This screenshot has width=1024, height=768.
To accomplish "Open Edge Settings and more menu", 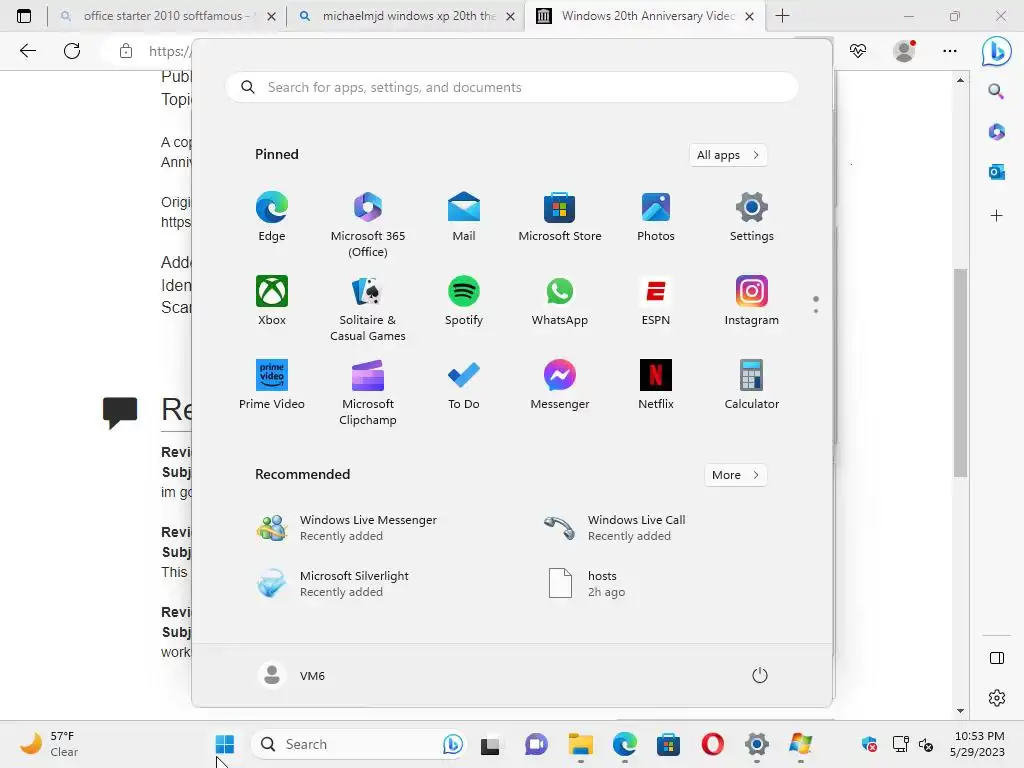I will [x=950, y=51].
